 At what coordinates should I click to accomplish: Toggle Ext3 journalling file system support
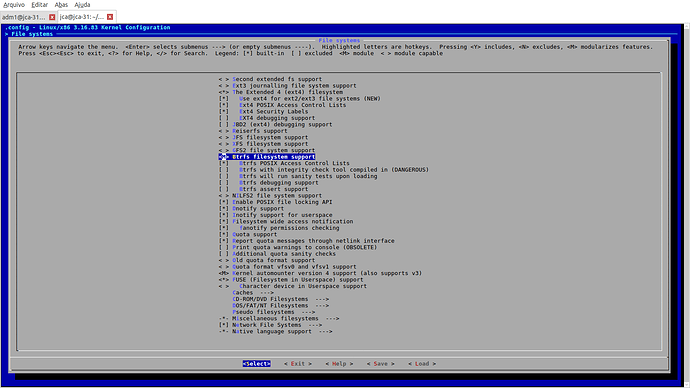pyautogui.click(x=287, y=86)
